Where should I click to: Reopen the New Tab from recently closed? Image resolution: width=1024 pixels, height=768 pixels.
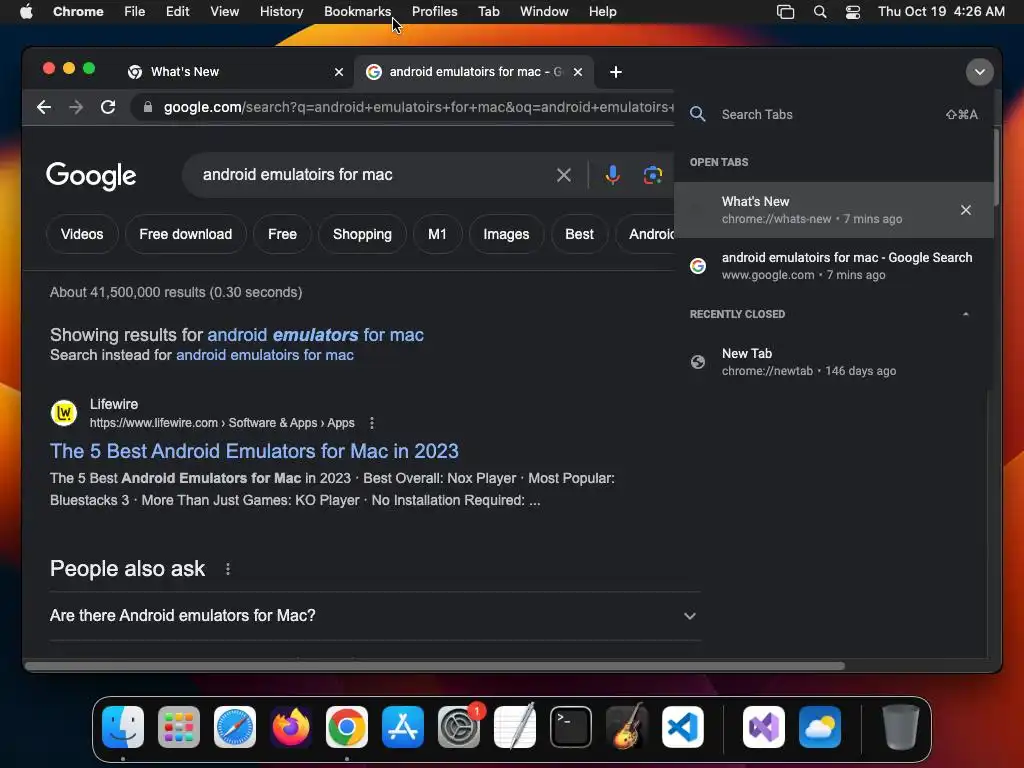coord(834,362)
